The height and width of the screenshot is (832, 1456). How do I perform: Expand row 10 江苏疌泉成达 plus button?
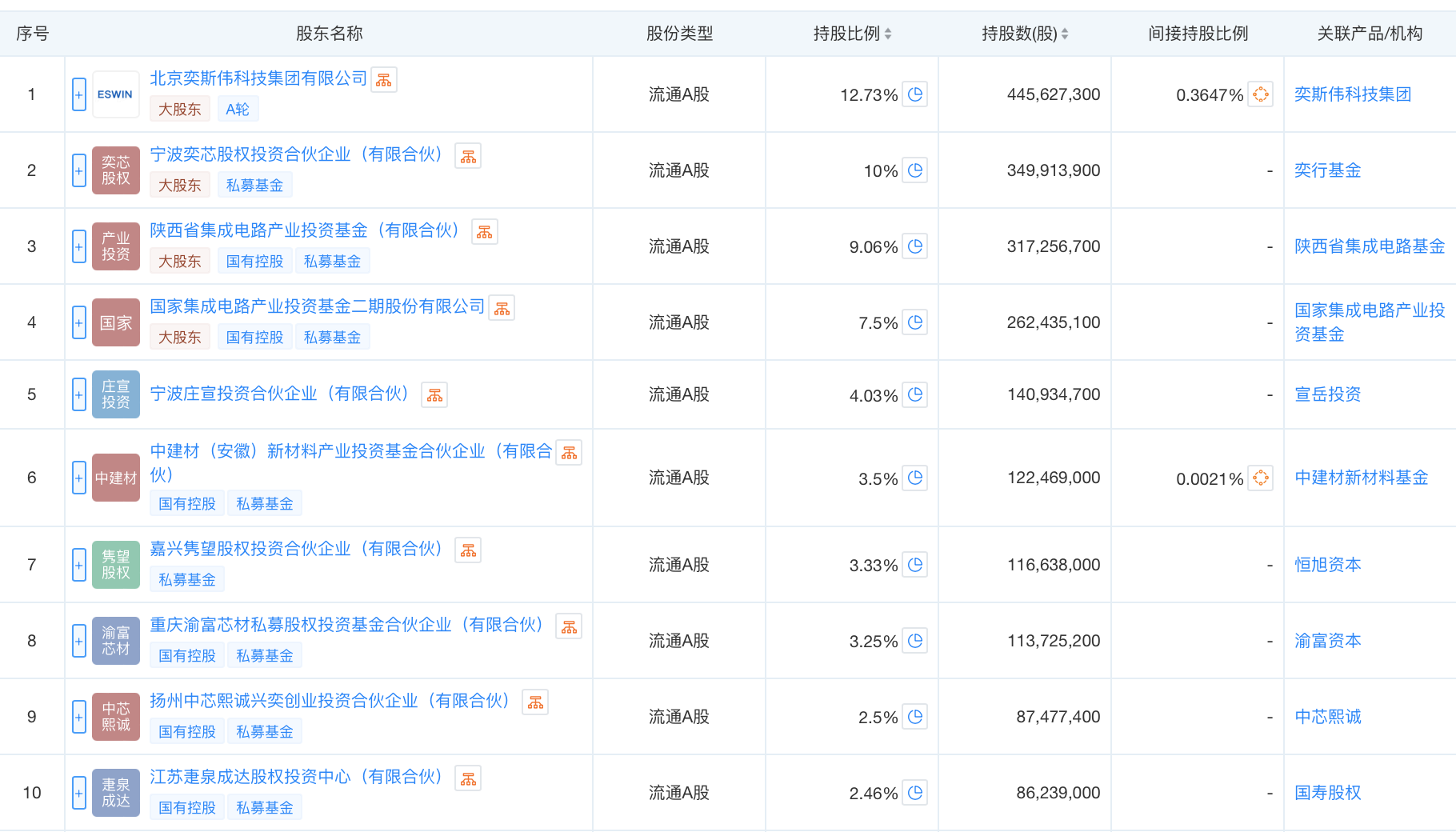(x=79, y=793)
